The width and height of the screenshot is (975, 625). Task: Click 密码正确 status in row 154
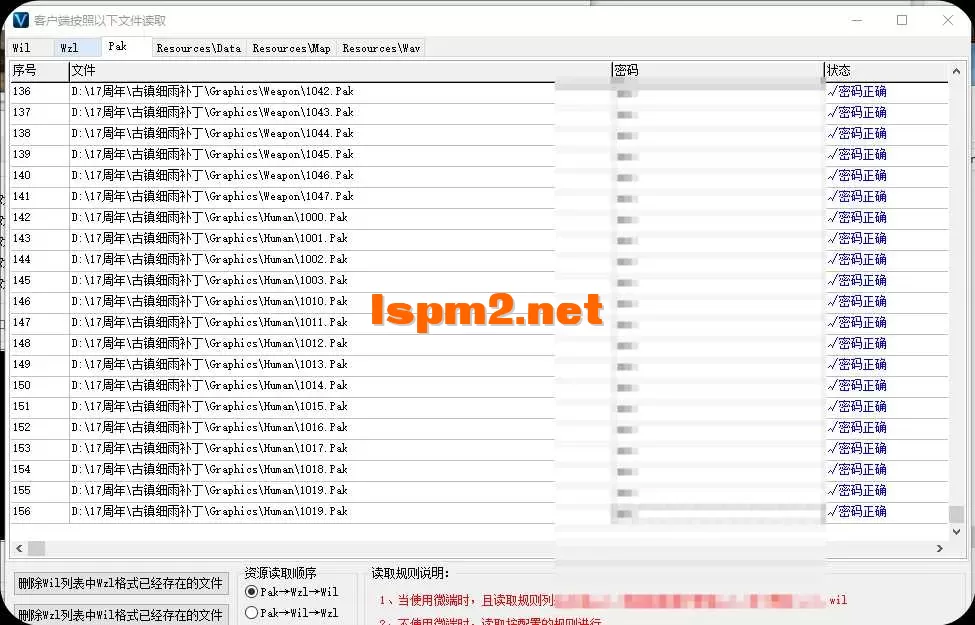tap(857, 470)
